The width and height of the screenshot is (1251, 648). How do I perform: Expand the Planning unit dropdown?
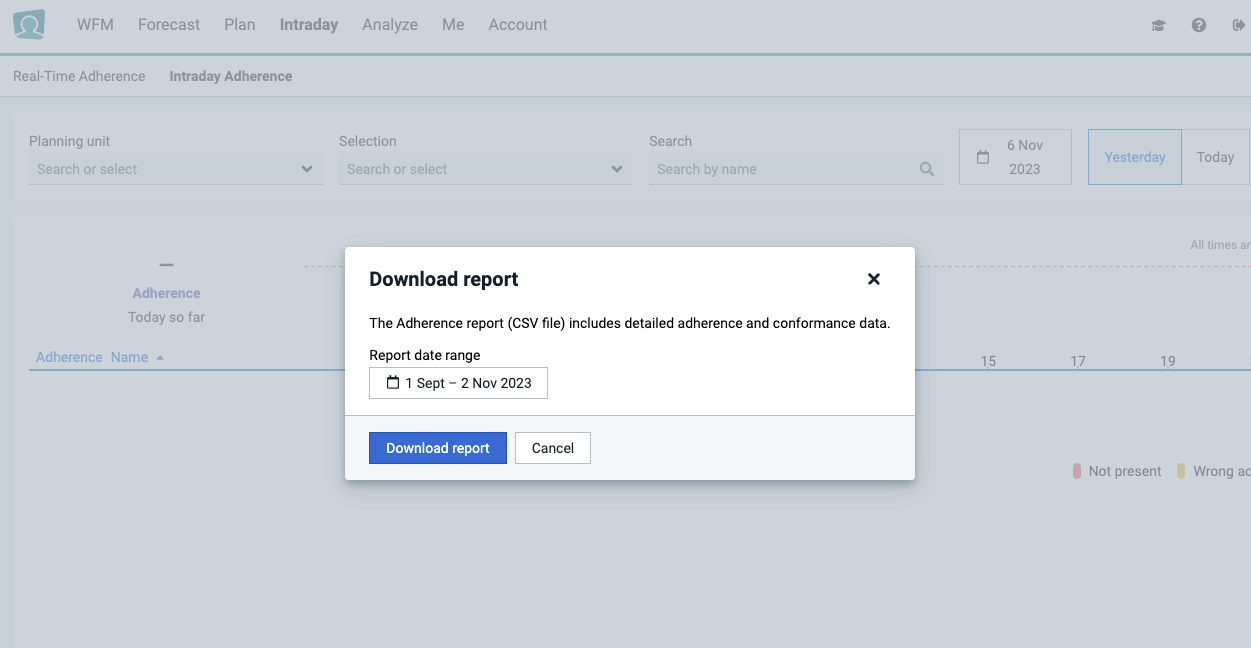[307, 169]
